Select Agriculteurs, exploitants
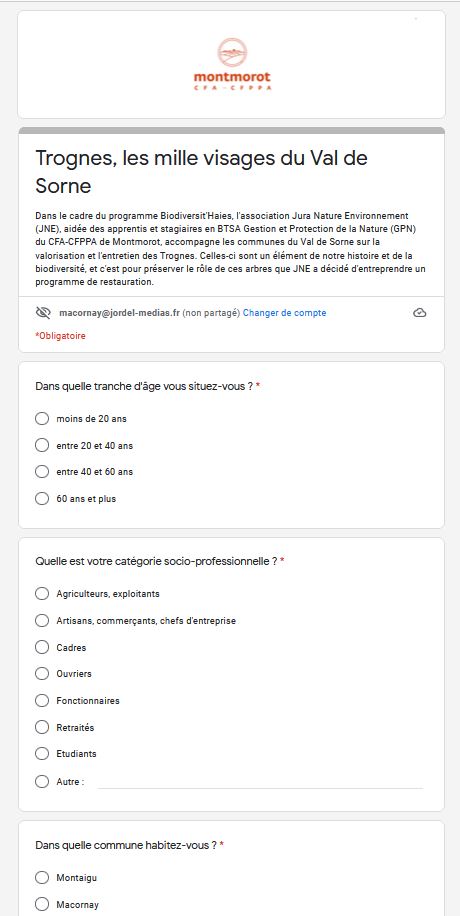Screen dimensions: 460x916 click(x=42, y=594)
